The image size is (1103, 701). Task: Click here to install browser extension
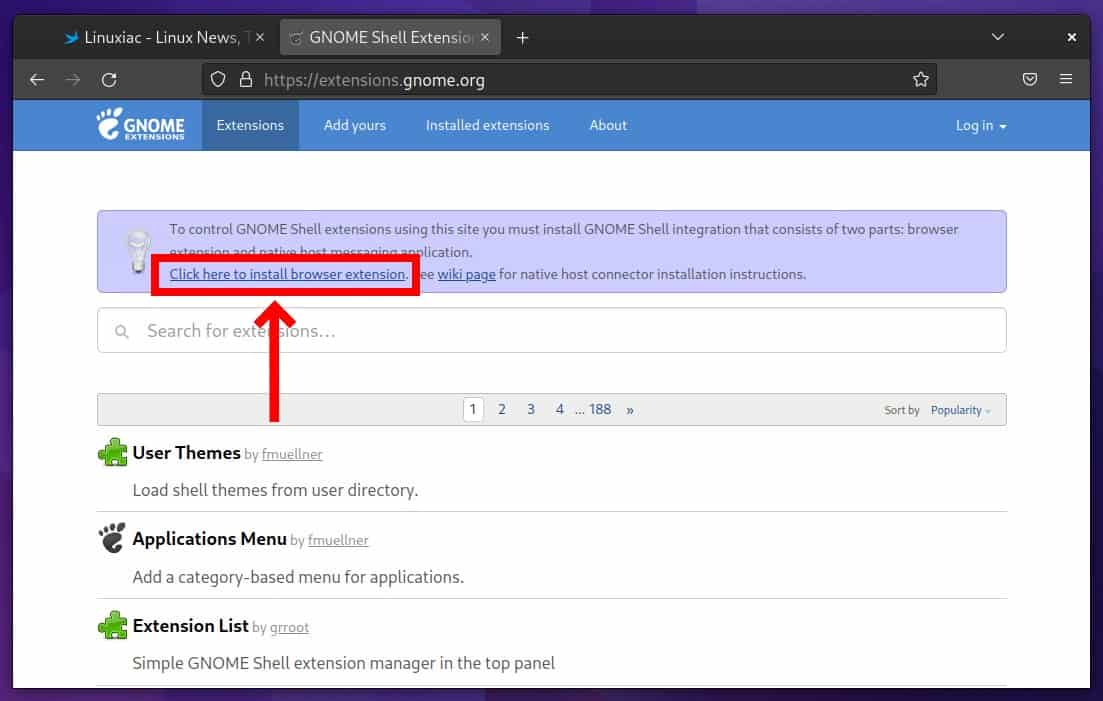[285, 274]
